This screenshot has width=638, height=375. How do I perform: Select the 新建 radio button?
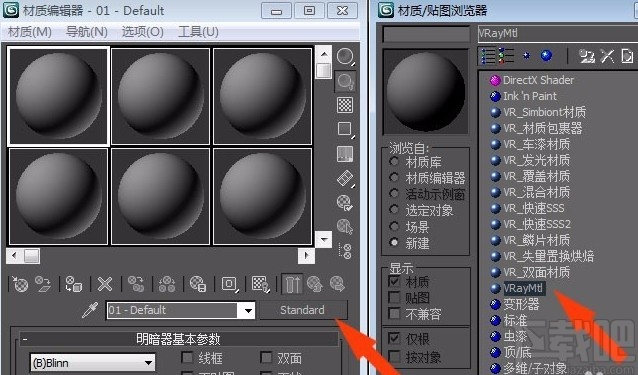394,243
